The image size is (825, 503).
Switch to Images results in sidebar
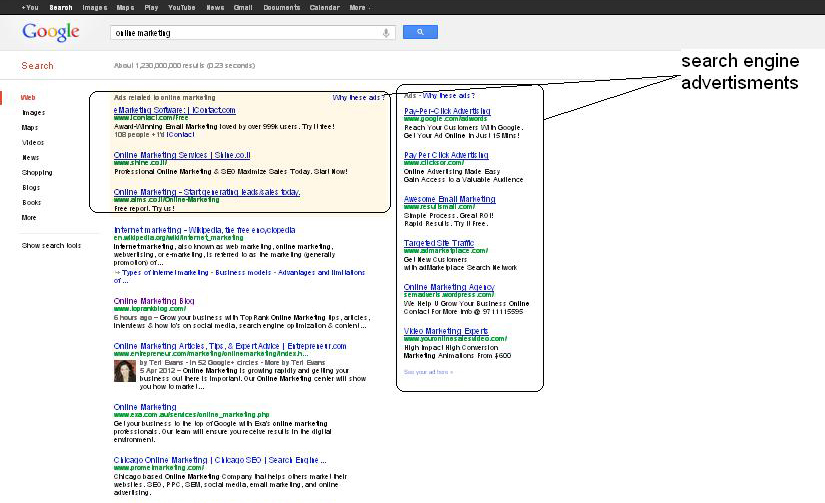coord(33,112)
